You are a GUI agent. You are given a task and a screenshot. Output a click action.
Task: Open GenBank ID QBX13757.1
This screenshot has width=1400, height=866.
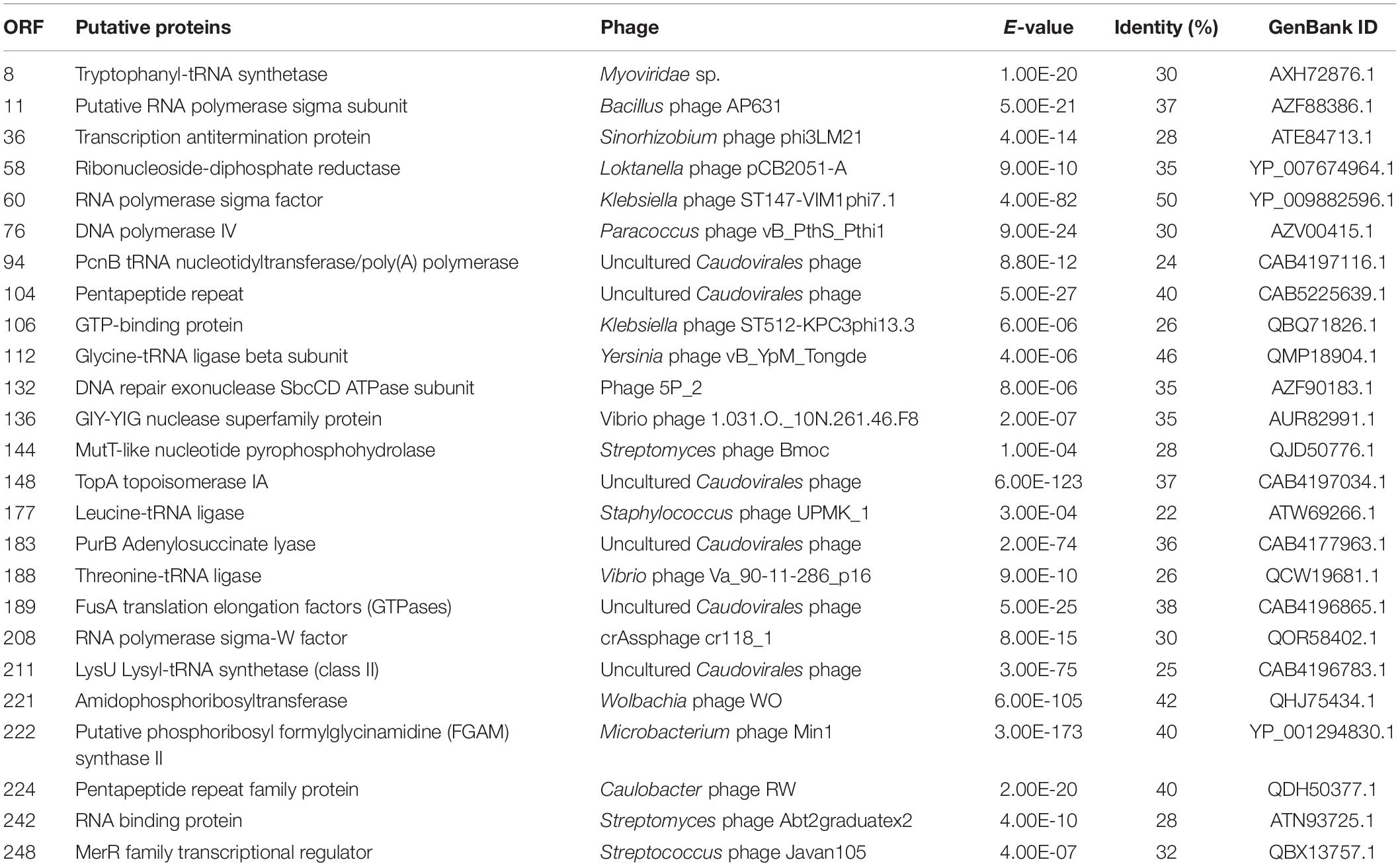(x=1323, y=852)
